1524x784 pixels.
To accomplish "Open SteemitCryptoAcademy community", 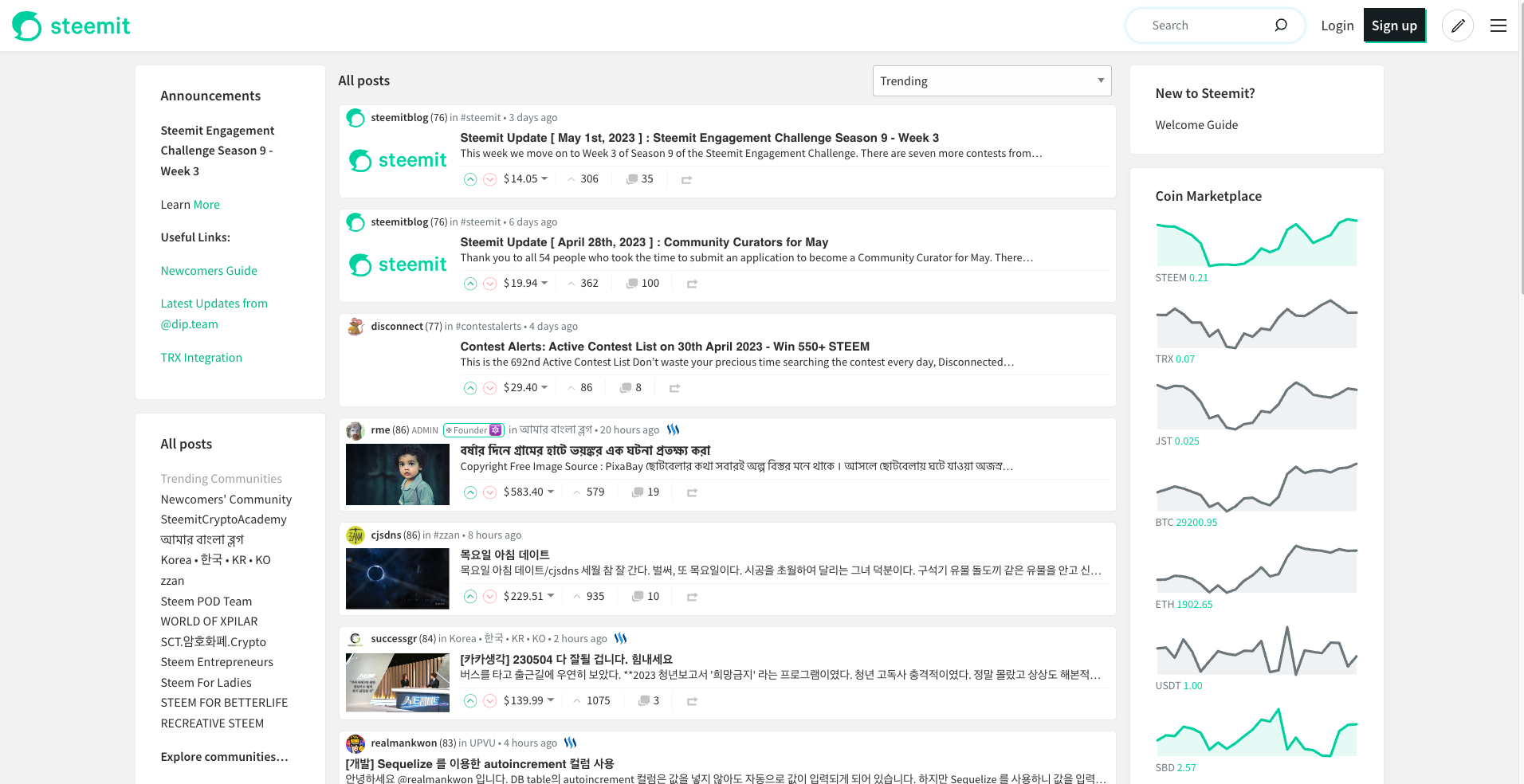I will pos(224,519).
